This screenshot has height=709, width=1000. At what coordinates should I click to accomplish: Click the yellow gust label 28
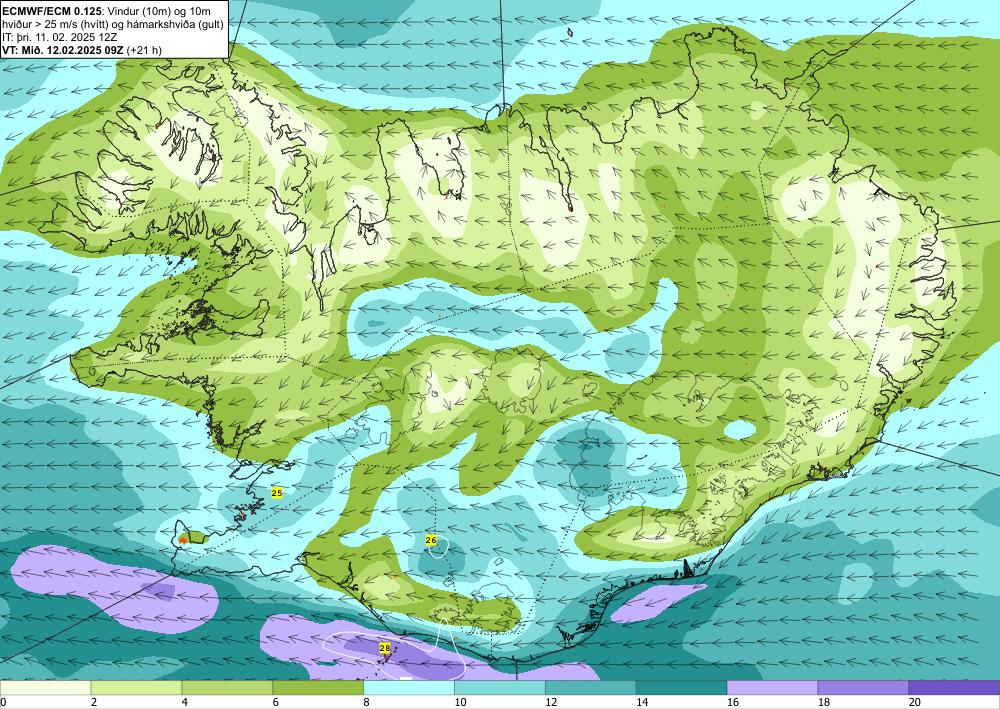click(x=385, y=648)
